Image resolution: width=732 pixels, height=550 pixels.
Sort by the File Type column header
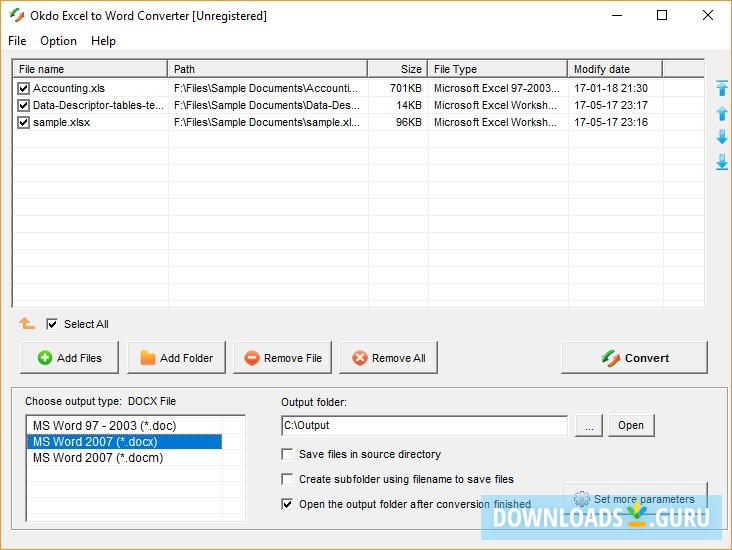point(498,69)
